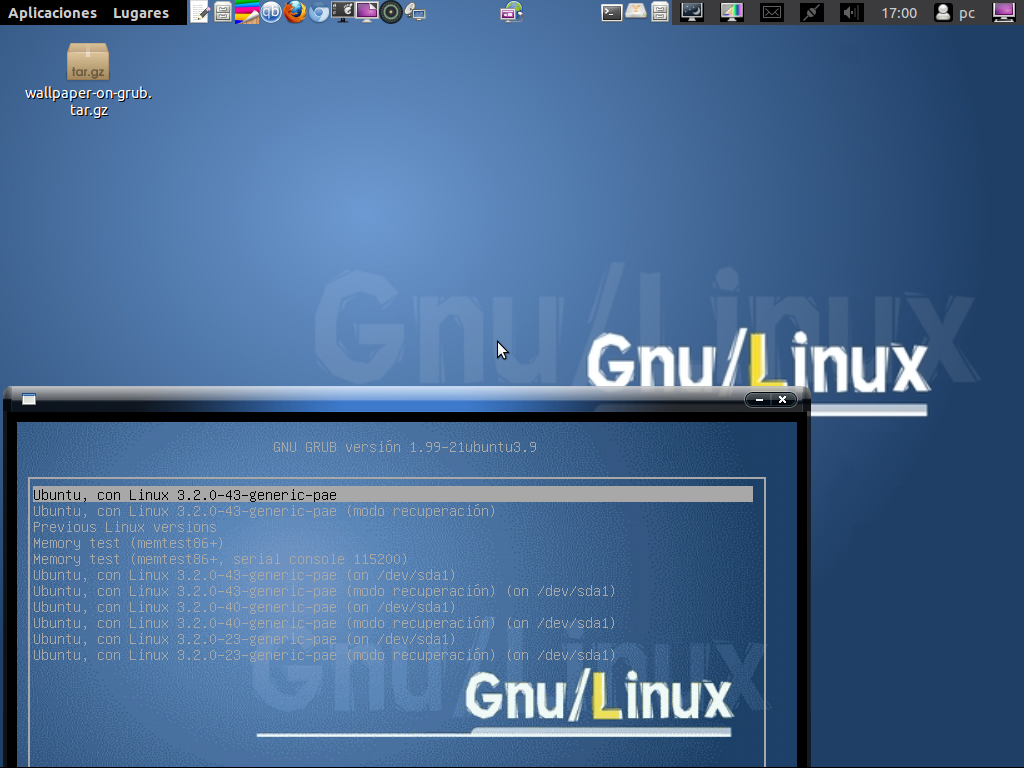
Task: Open the pc user account menu
Action: pos(955,12)
